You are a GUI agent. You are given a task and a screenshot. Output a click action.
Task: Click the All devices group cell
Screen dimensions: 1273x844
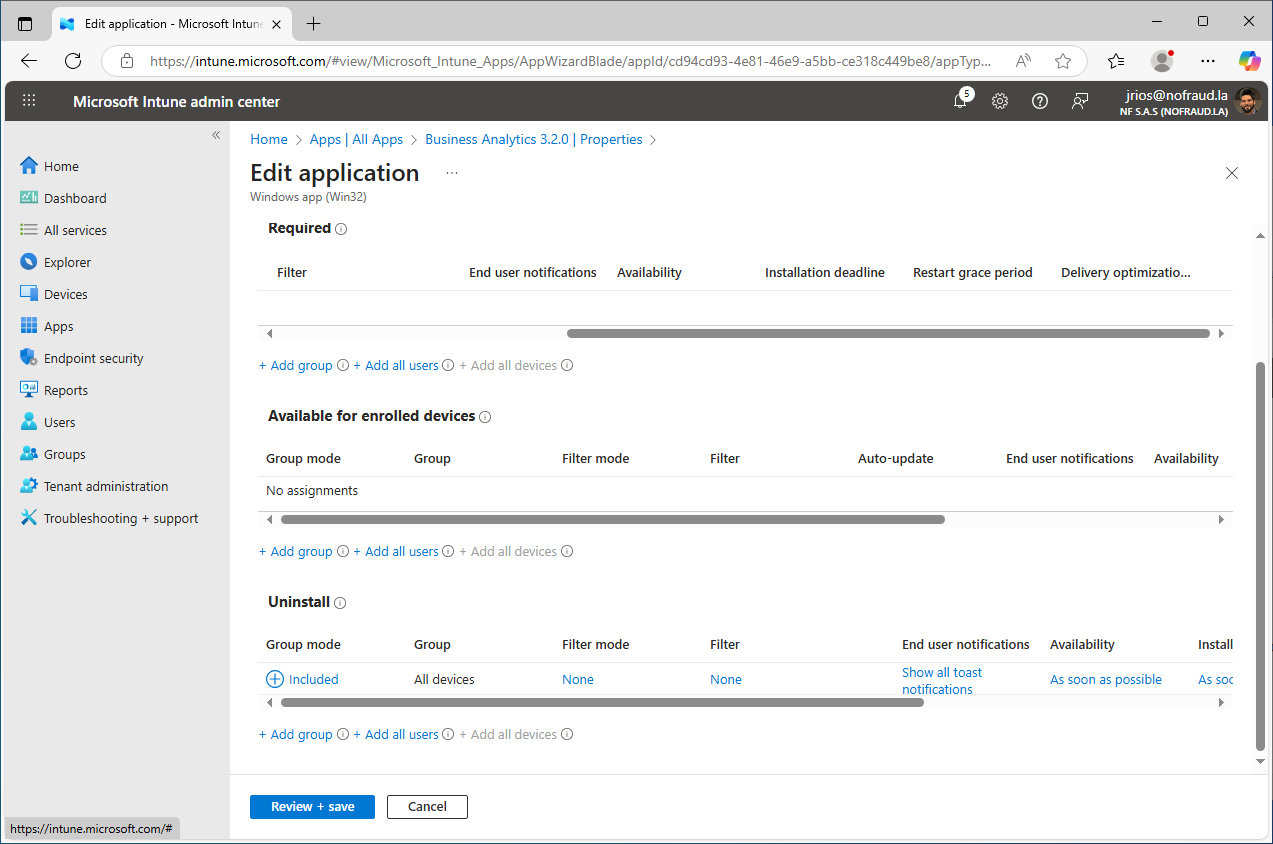pyautogui.click(x=444, y=679)
